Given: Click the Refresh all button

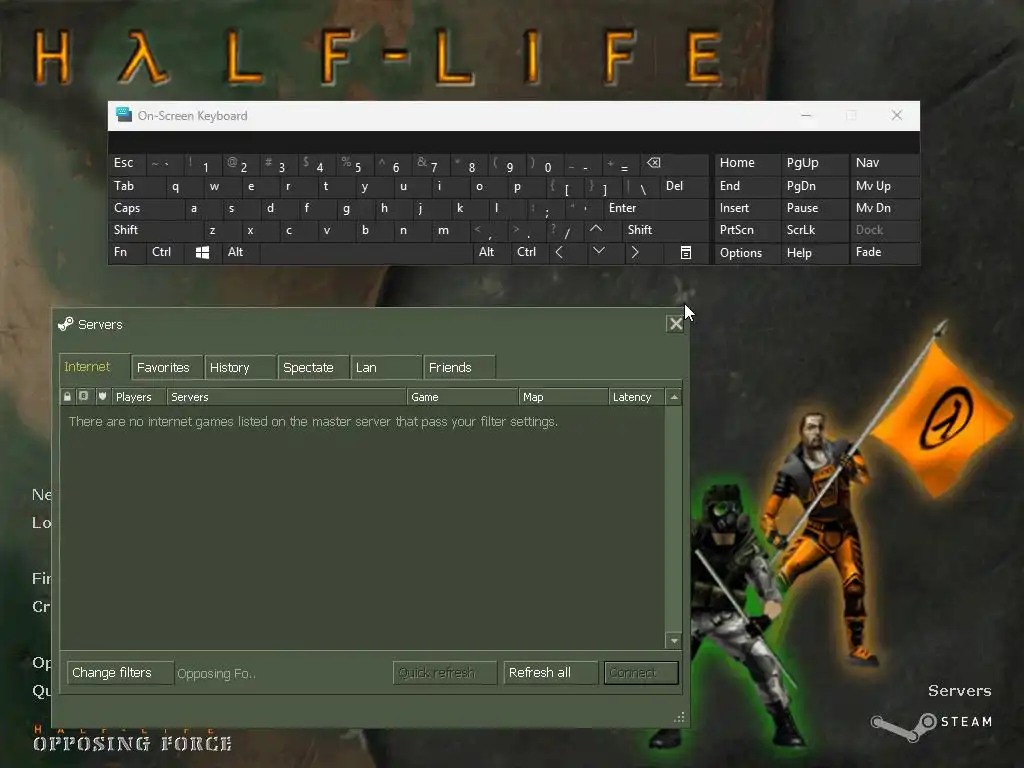Looking at the screenshot, I should click(x=551, y=673).
